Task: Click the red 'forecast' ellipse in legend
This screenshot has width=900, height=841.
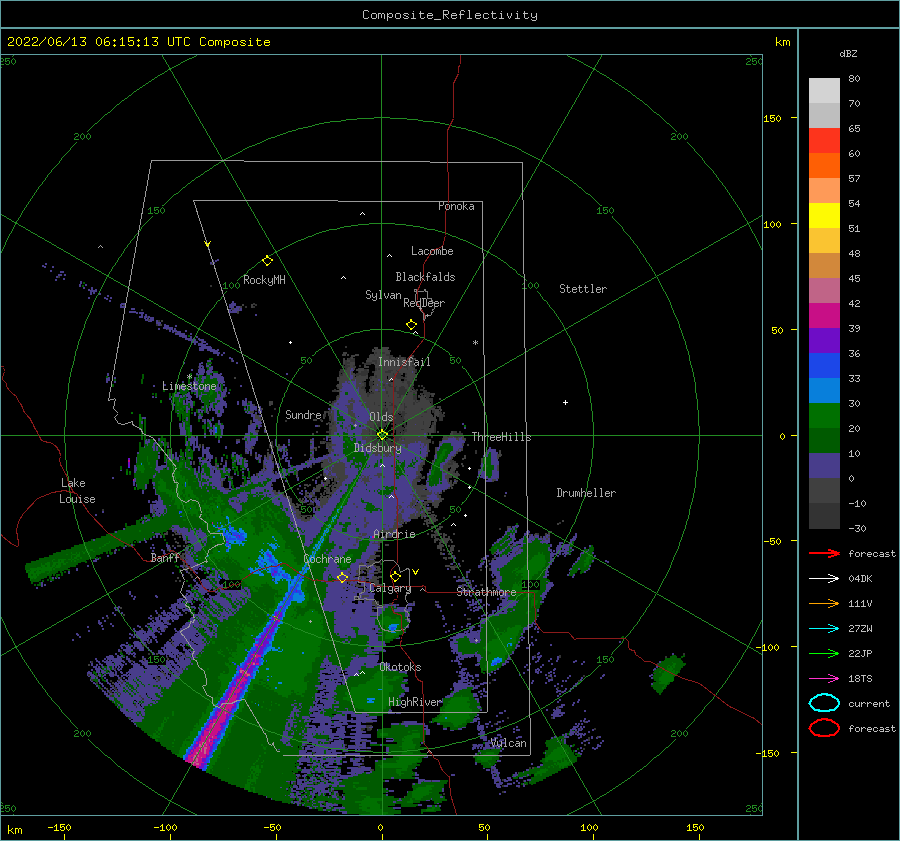Action: click(824, 728)
